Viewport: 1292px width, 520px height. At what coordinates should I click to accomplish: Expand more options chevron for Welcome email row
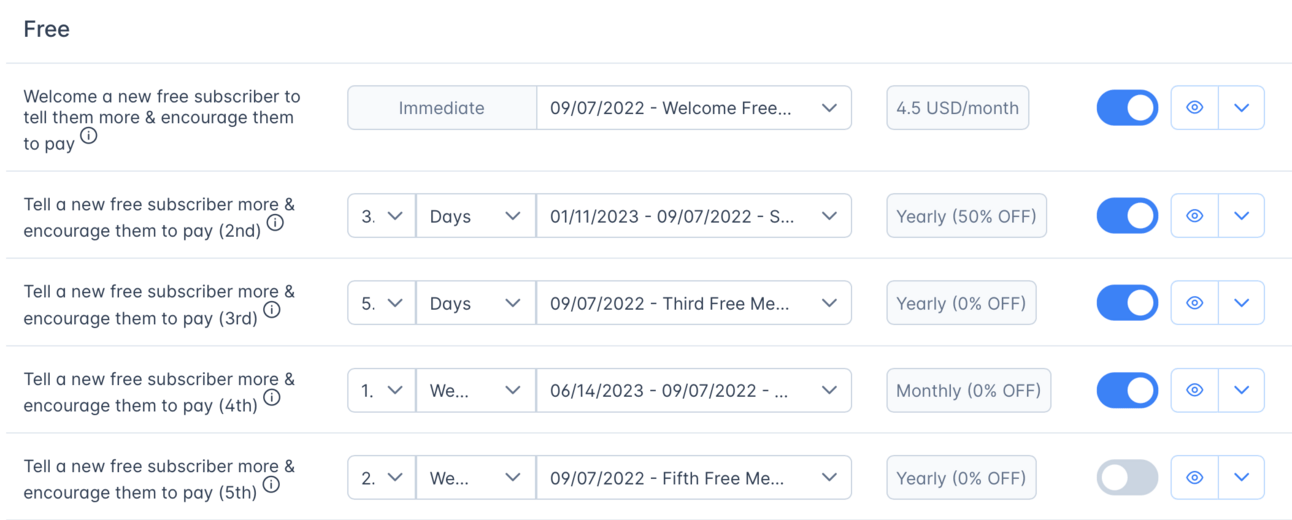click(x=1241, y=108)
